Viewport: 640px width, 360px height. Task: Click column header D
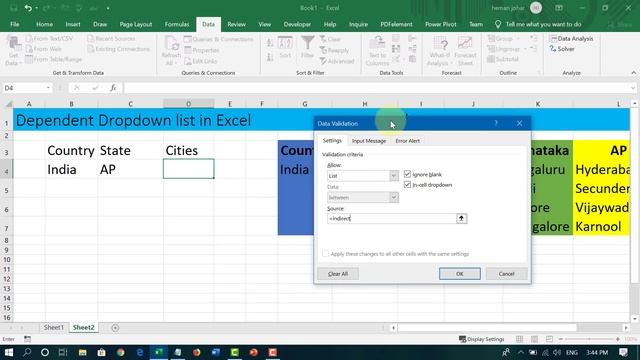[x=189, y=104]
